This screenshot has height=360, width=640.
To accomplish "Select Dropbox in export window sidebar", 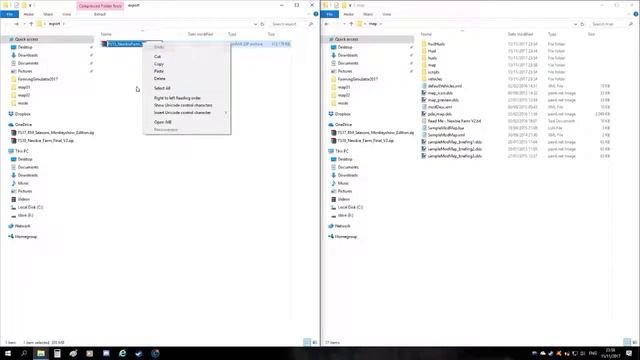I will pos(23,114).
